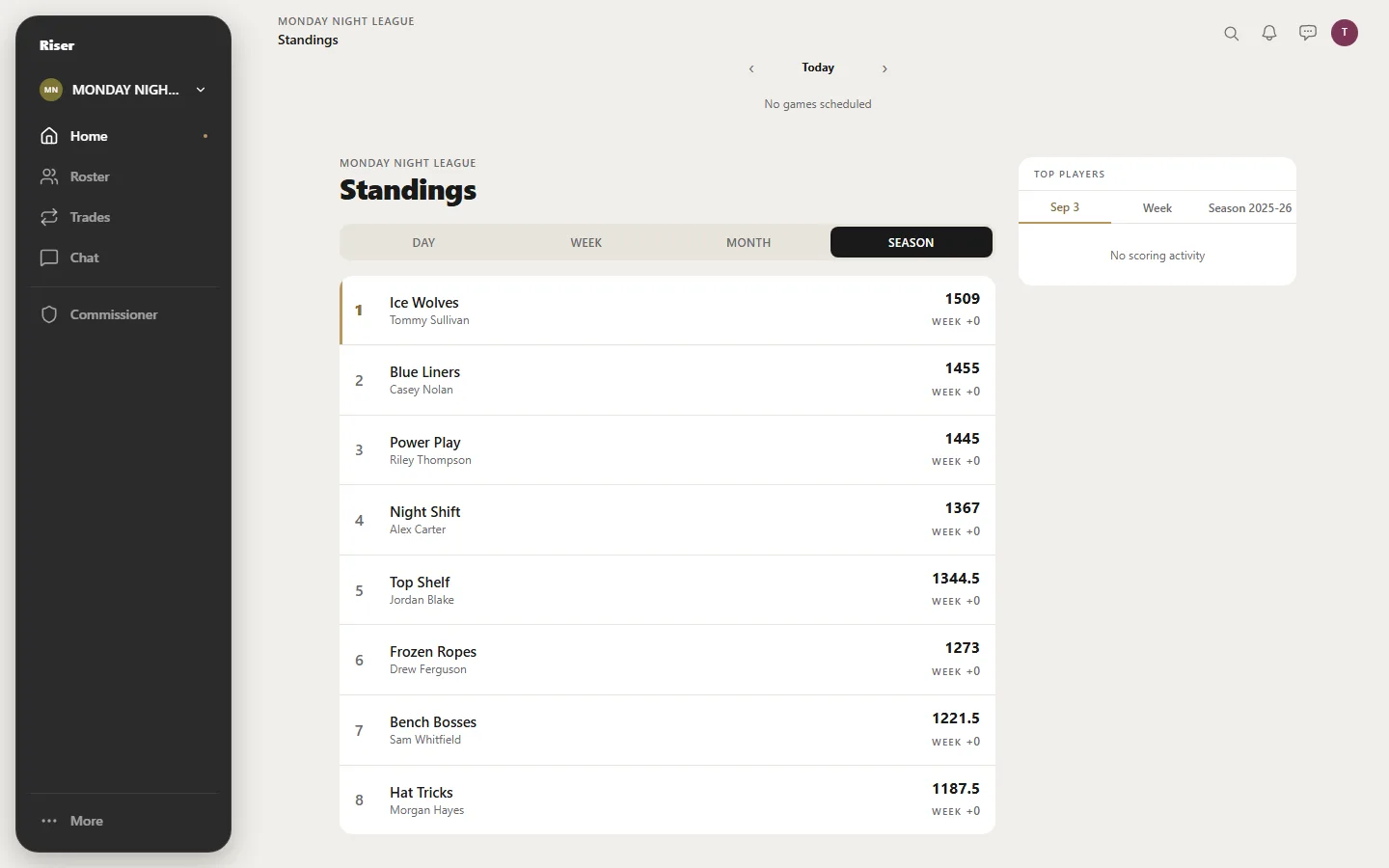Click the 1187.5 points score
This screenshot has height=868, width=1389.
coord(956,789)
